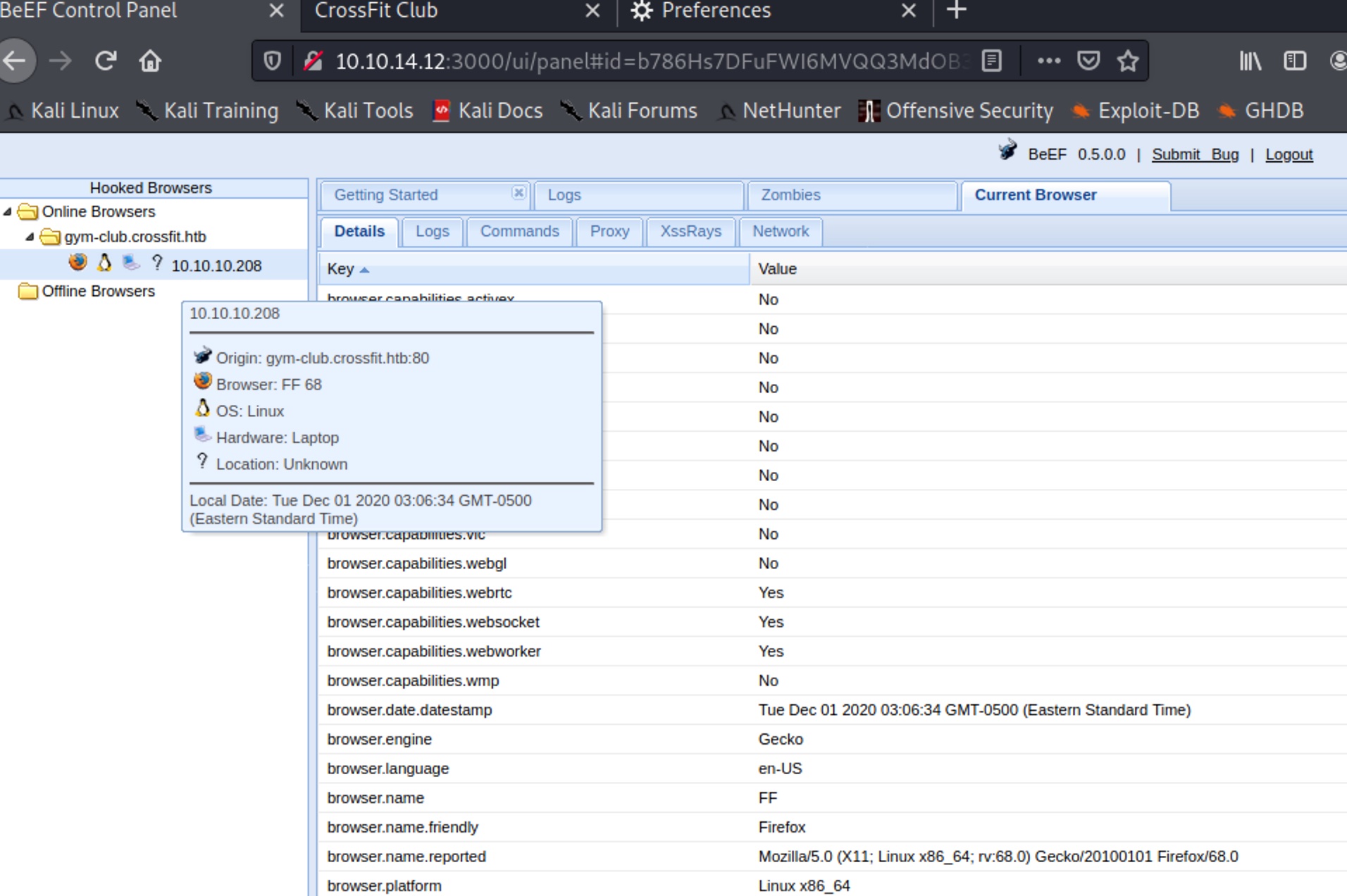This screenshot has height=896, width=1347.
Task: Open NetHunter bookmark
Action: coord(779,111)
